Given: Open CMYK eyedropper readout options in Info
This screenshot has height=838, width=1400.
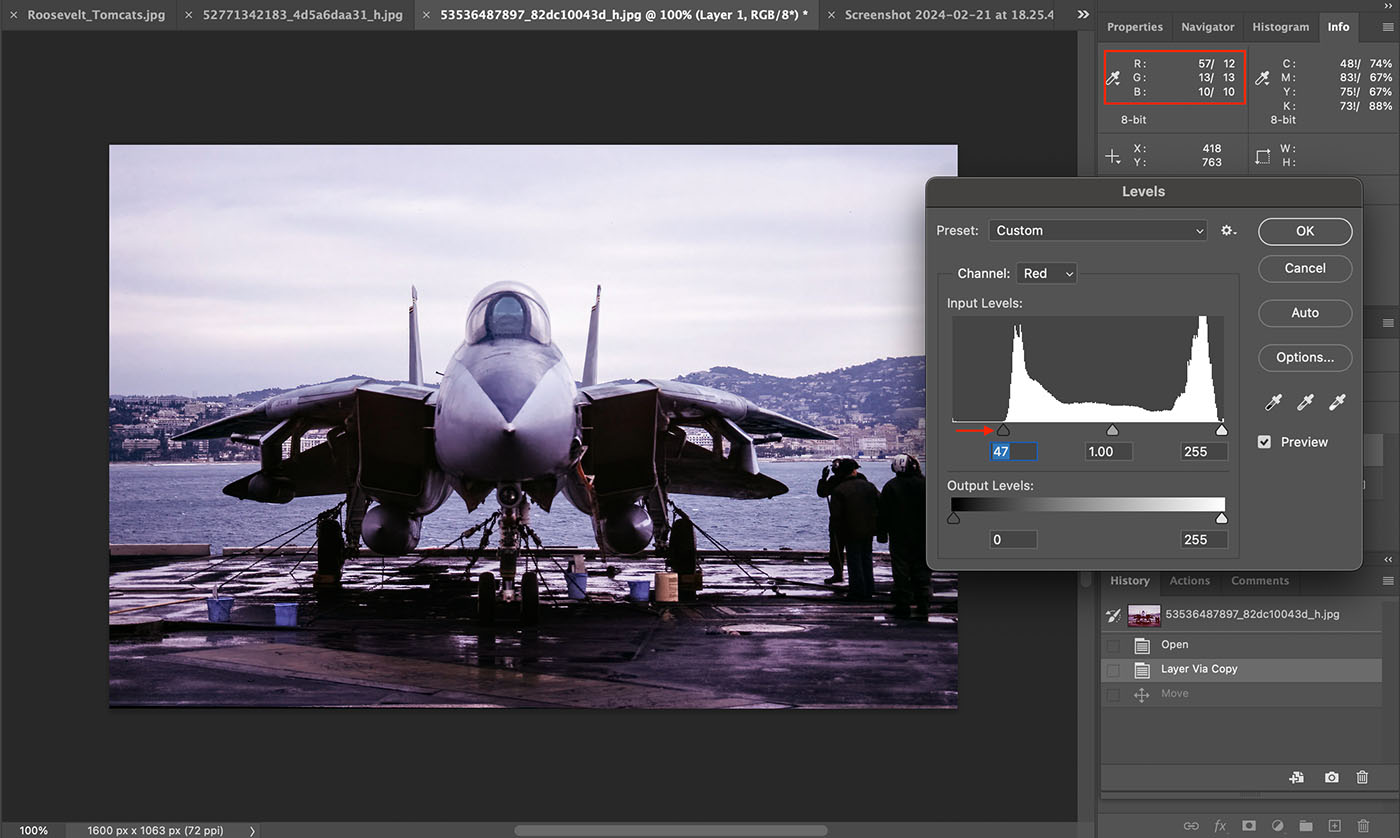Looking at the screenshot, I should pyautogui.click(x=1262, y=78).
